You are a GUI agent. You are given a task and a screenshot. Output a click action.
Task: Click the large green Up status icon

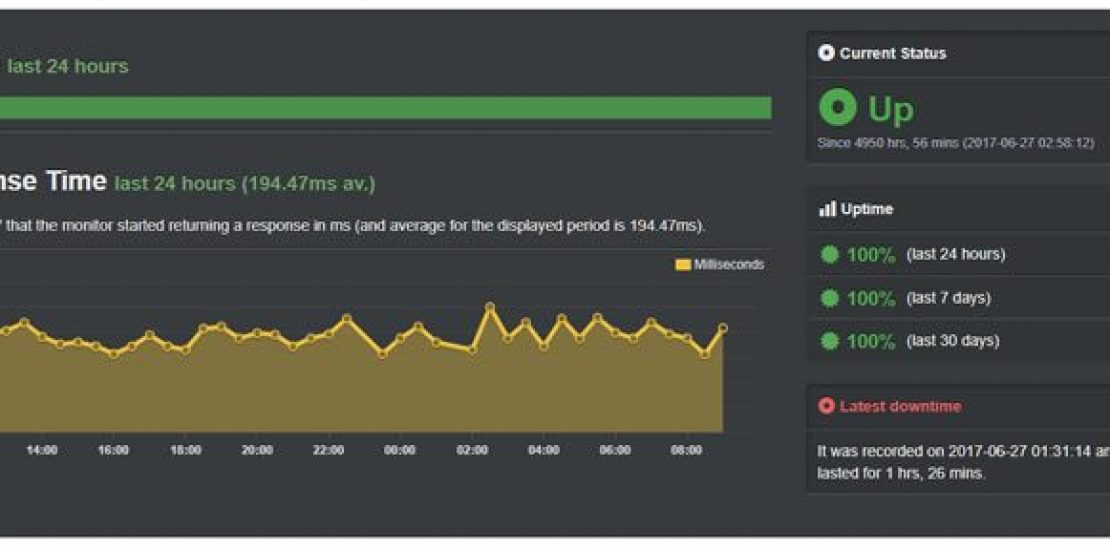click(x=837, y=107)
